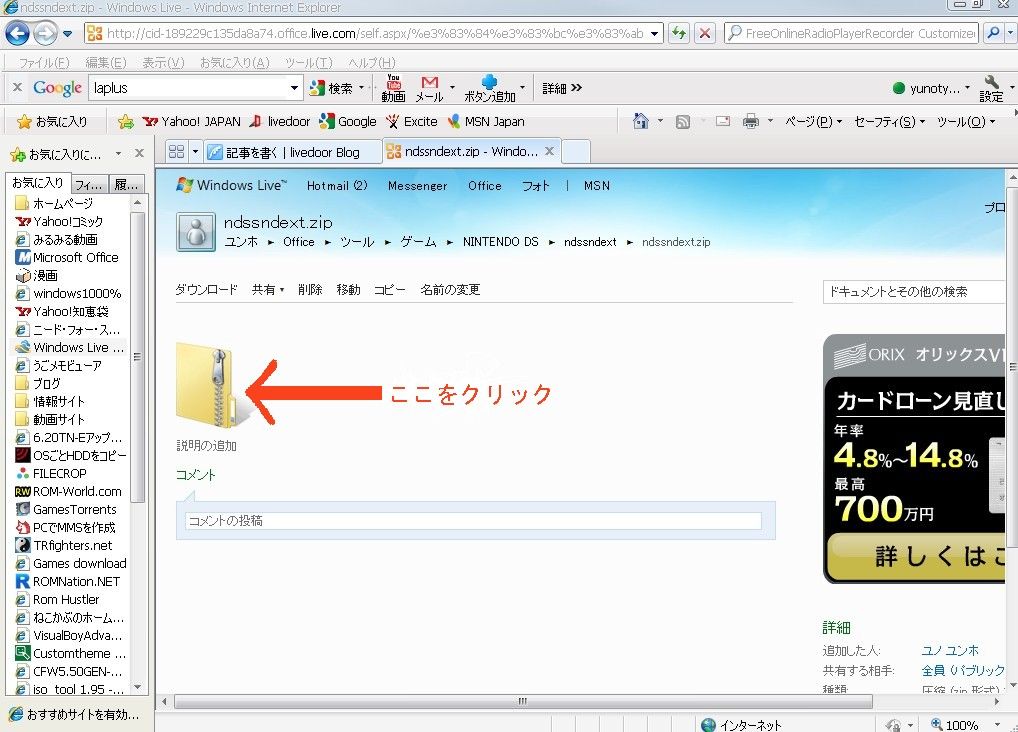Click the horizontal page scrollbar

(x=523, y=701)
